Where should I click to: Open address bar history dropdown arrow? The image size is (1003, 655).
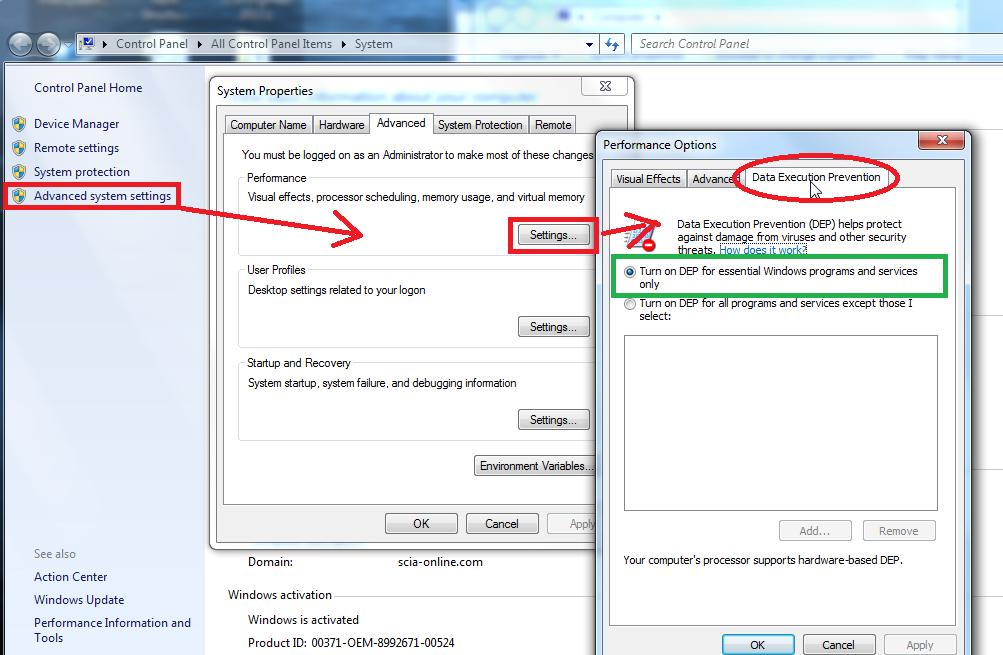pyautogui.click(x=589, y=45)
